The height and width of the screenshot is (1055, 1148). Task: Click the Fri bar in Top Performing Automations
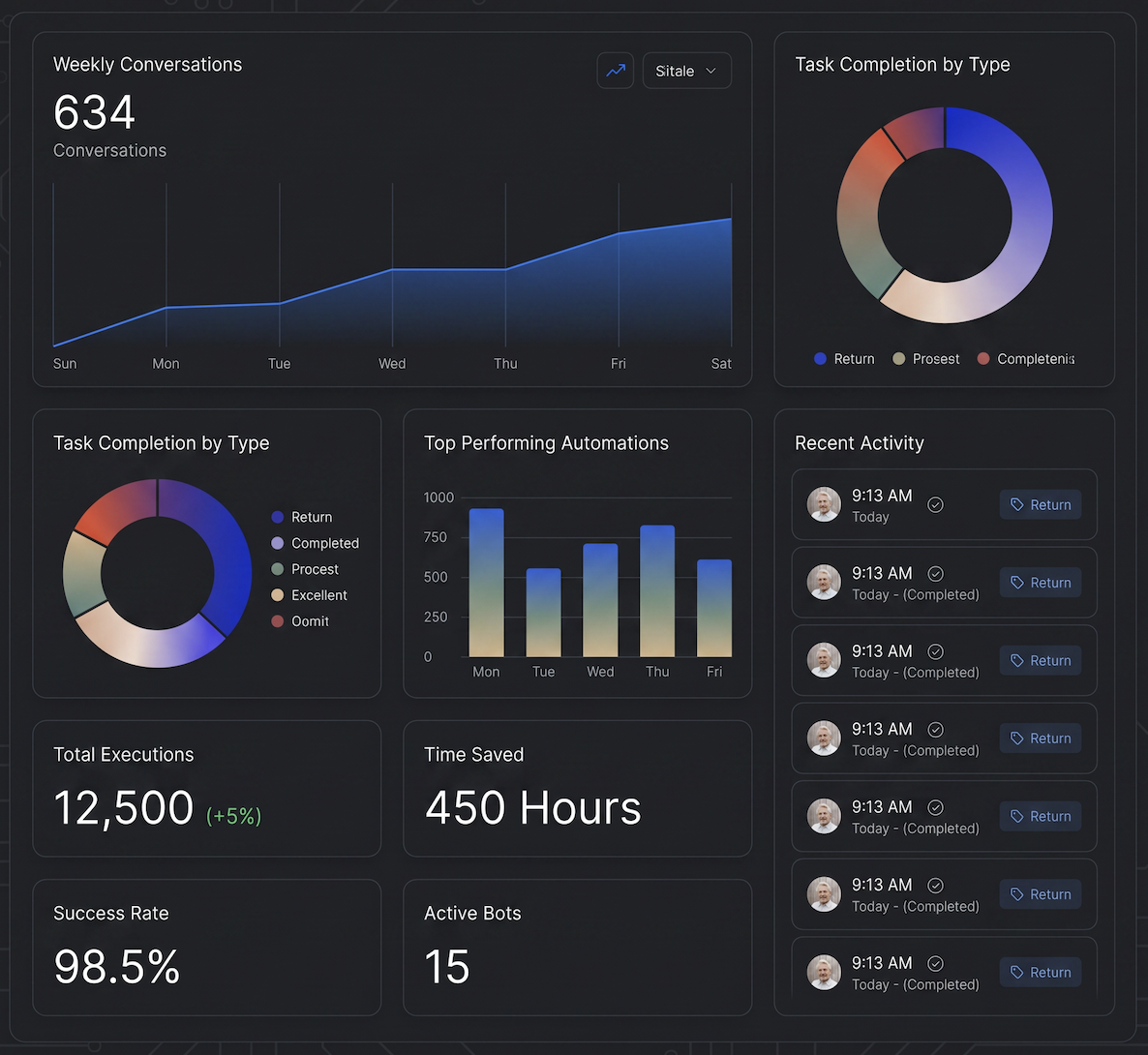click(713, 608)
